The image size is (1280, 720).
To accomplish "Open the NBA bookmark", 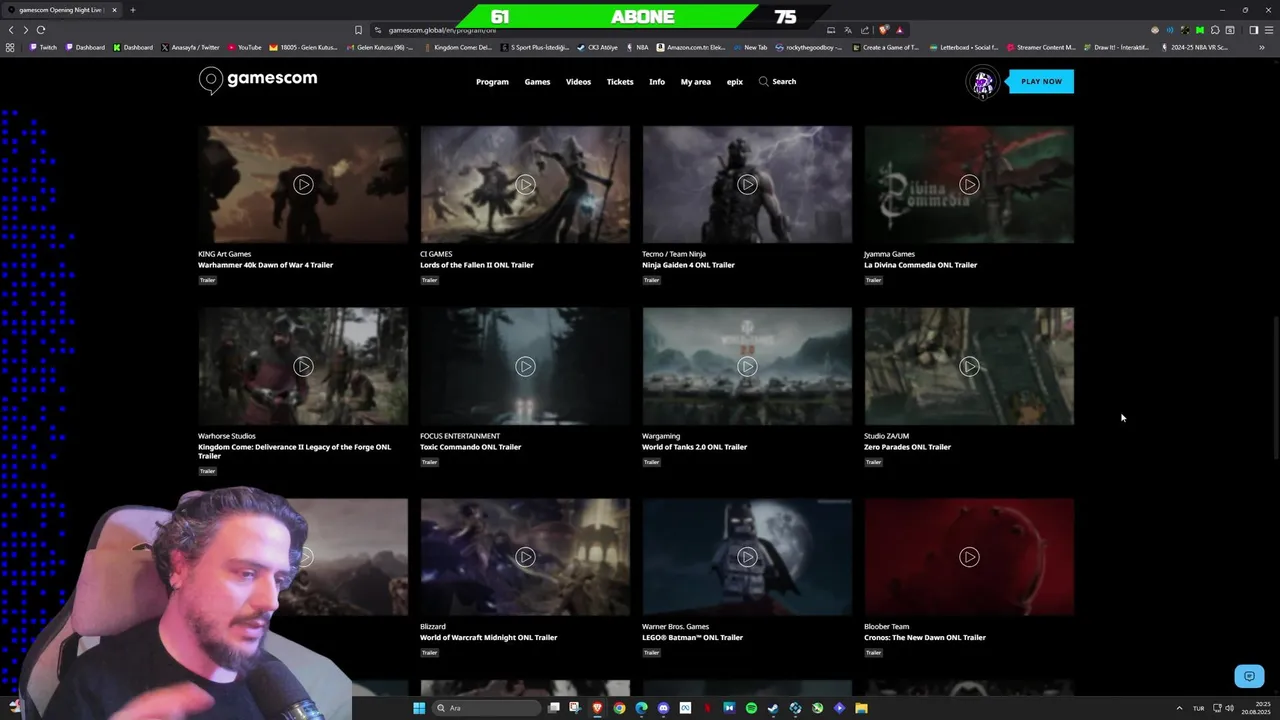I will click(637, 47).
